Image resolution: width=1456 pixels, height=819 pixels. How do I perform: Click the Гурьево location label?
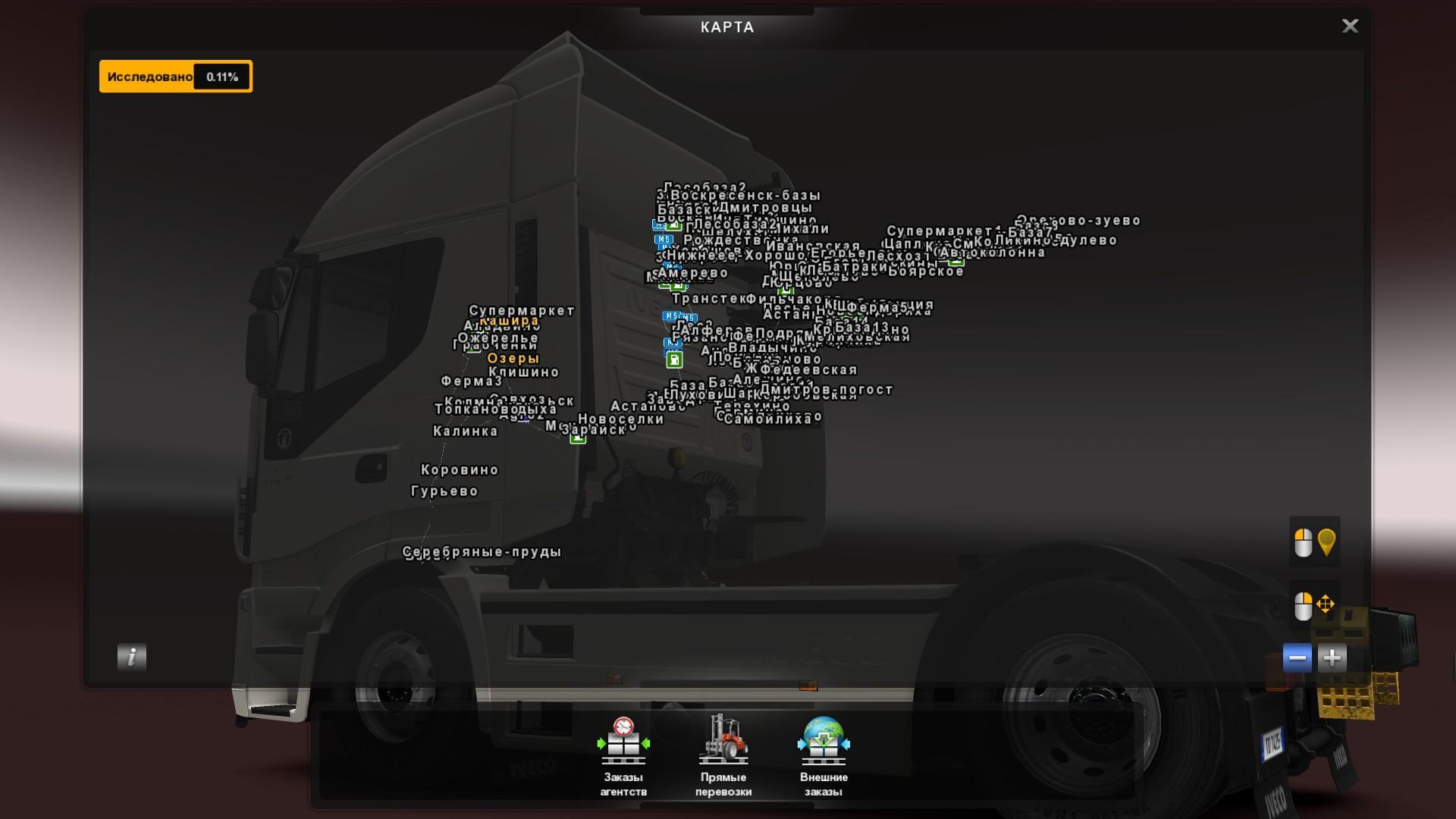coord(444,491)
